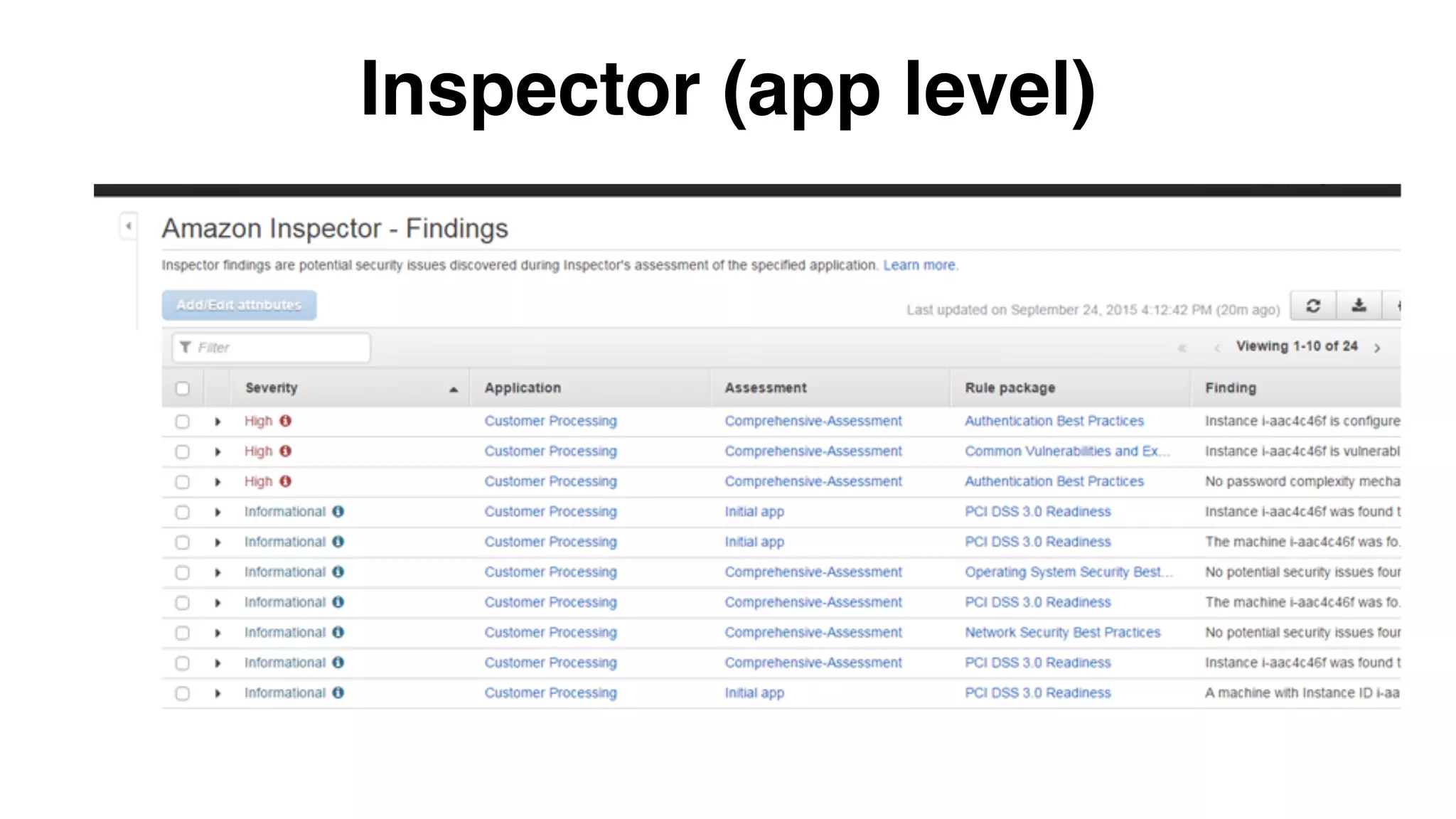Open Customer Processing link in first row
The height and width of the screenshot is (819, 1456).
pyautogui.click(x=551, y=421)
